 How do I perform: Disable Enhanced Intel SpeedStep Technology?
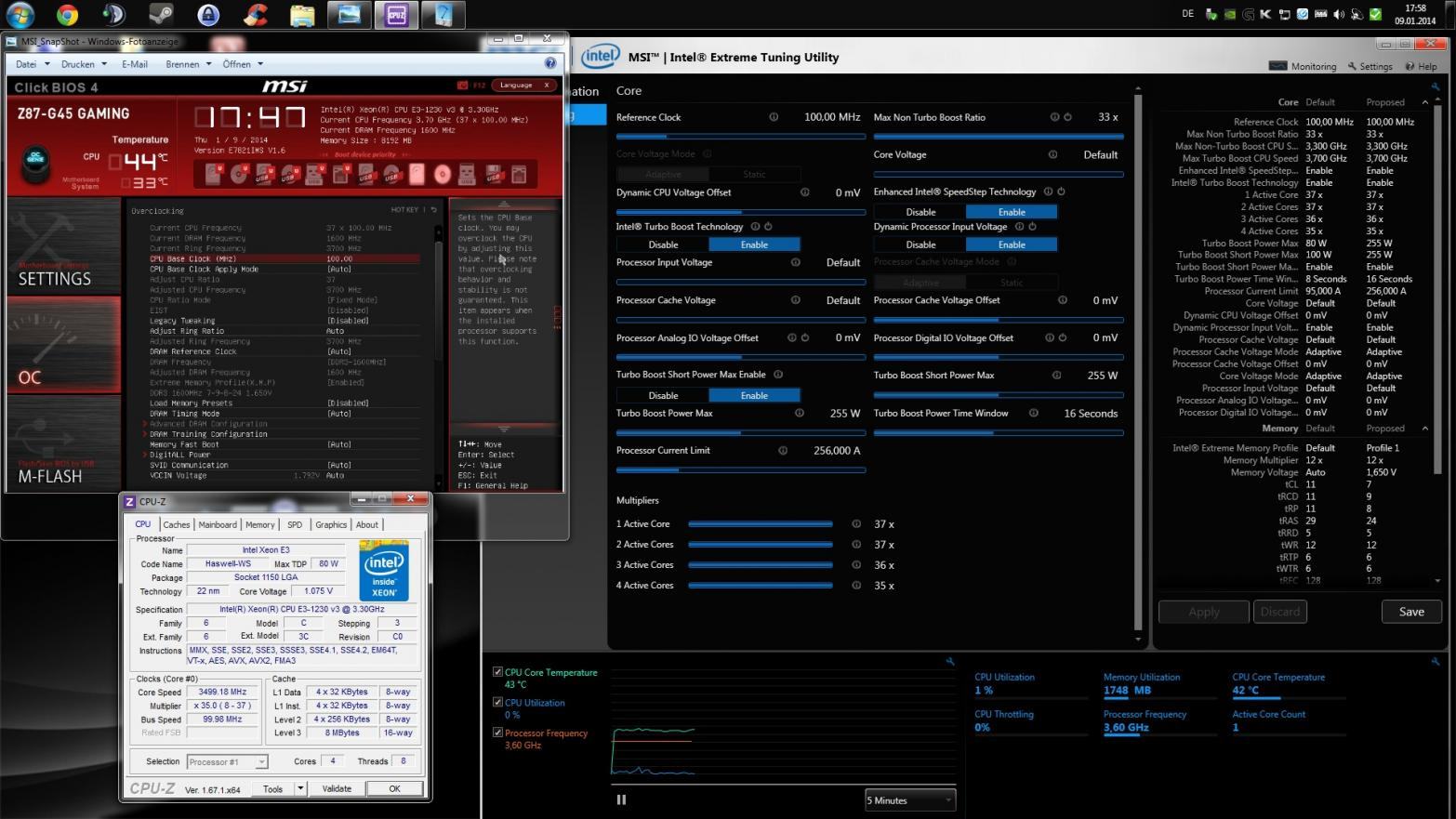920,212
